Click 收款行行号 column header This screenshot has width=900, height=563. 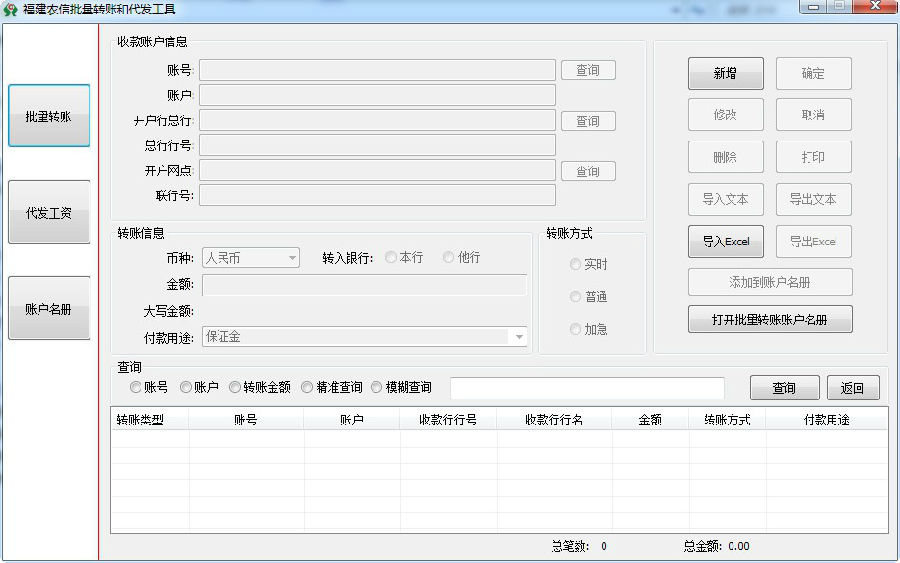(x=448, y=420)
